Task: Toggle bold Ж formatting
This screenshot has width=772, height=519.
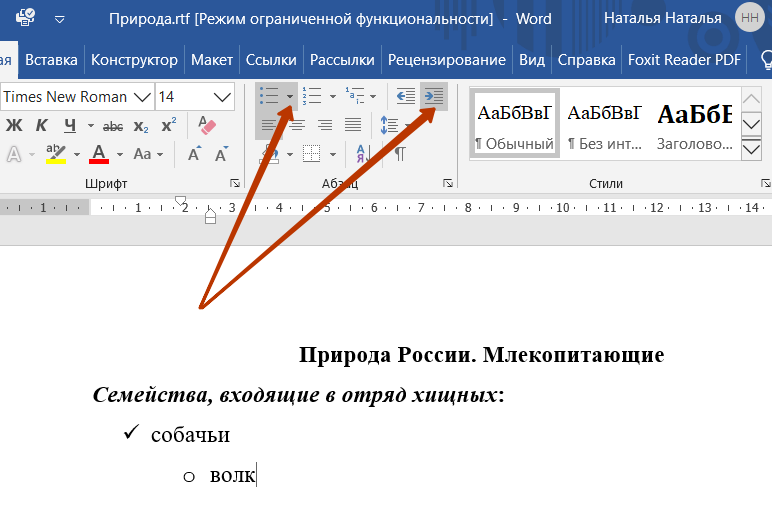Action: (14, 126)
